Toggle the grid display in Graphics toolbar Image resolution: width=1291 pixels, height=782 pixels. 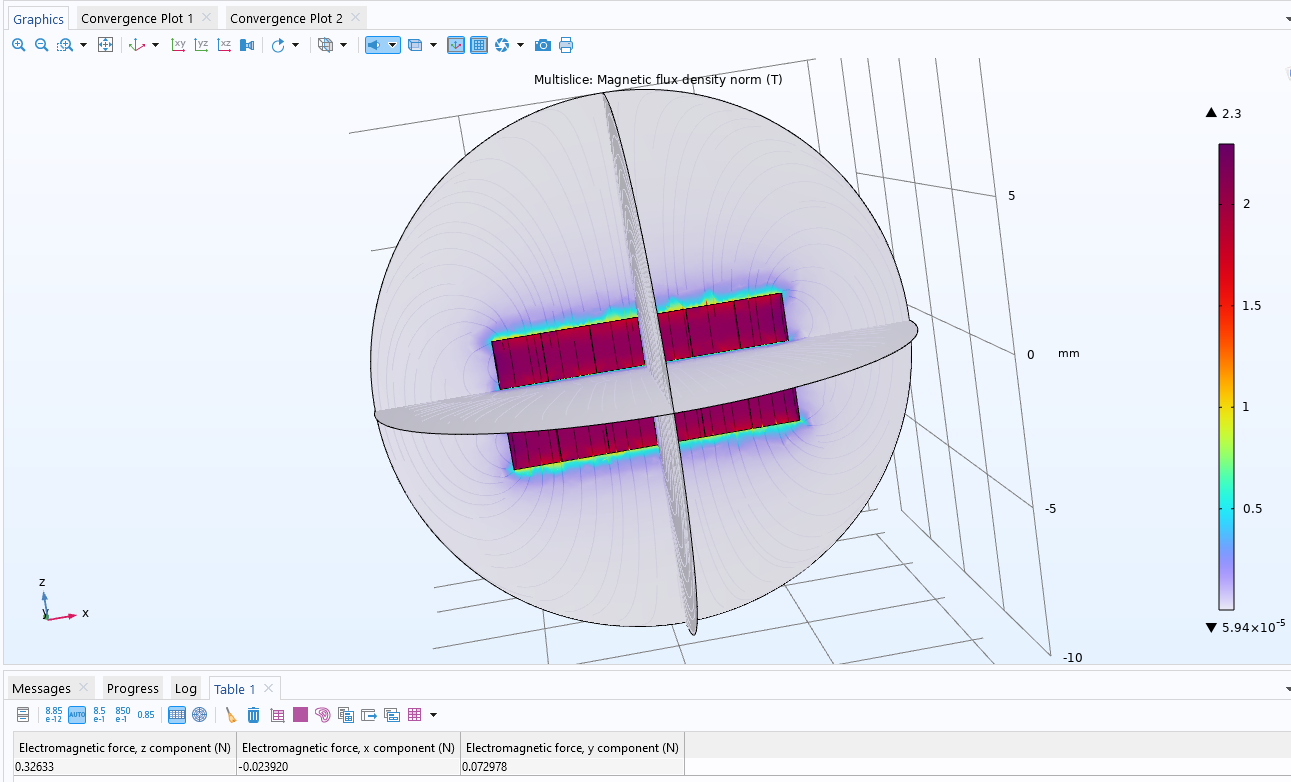pyautogui.click(x=479, y=45)
